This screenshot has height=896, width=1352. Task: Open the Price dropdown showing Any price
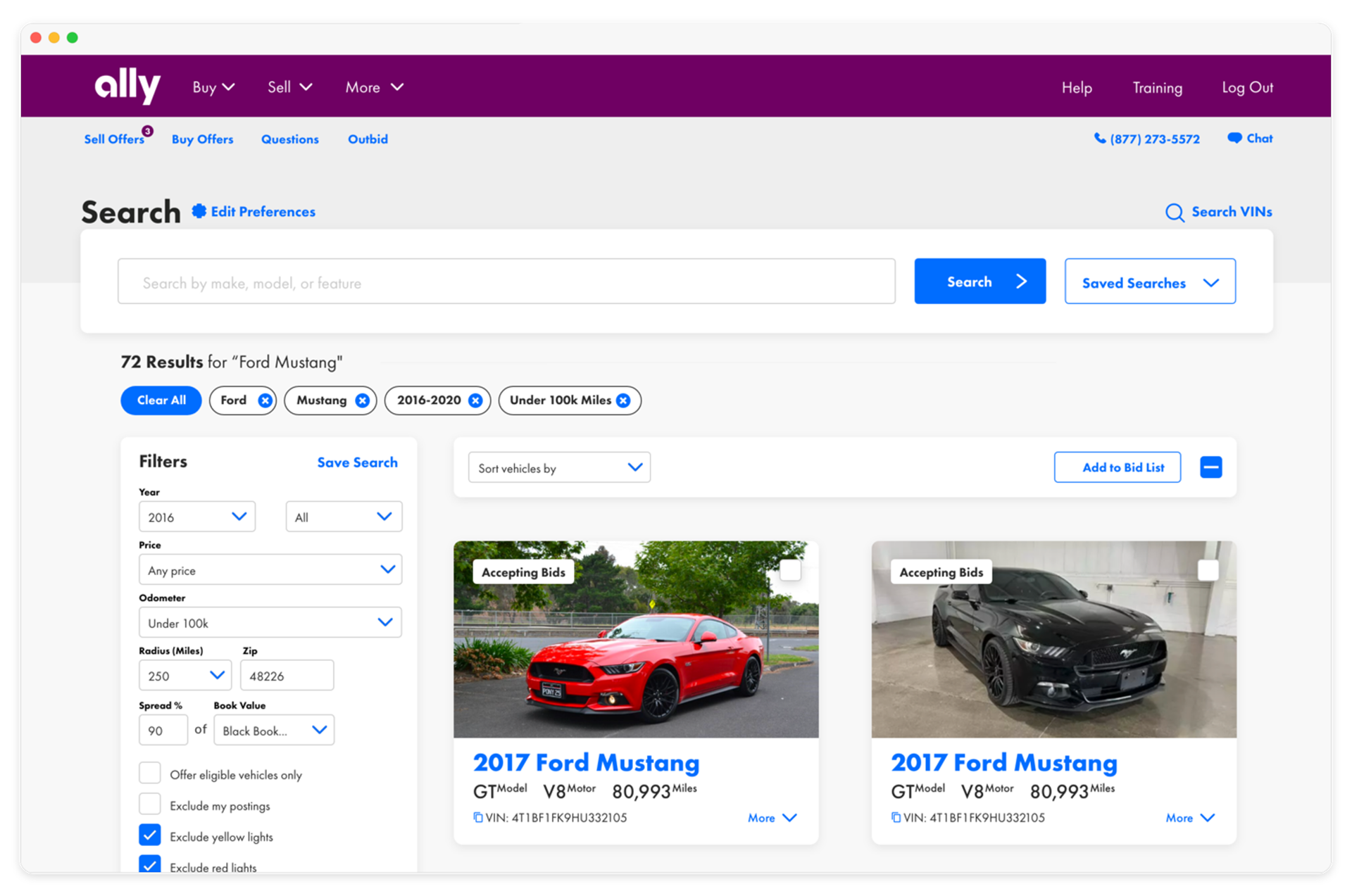pos(270,569)
